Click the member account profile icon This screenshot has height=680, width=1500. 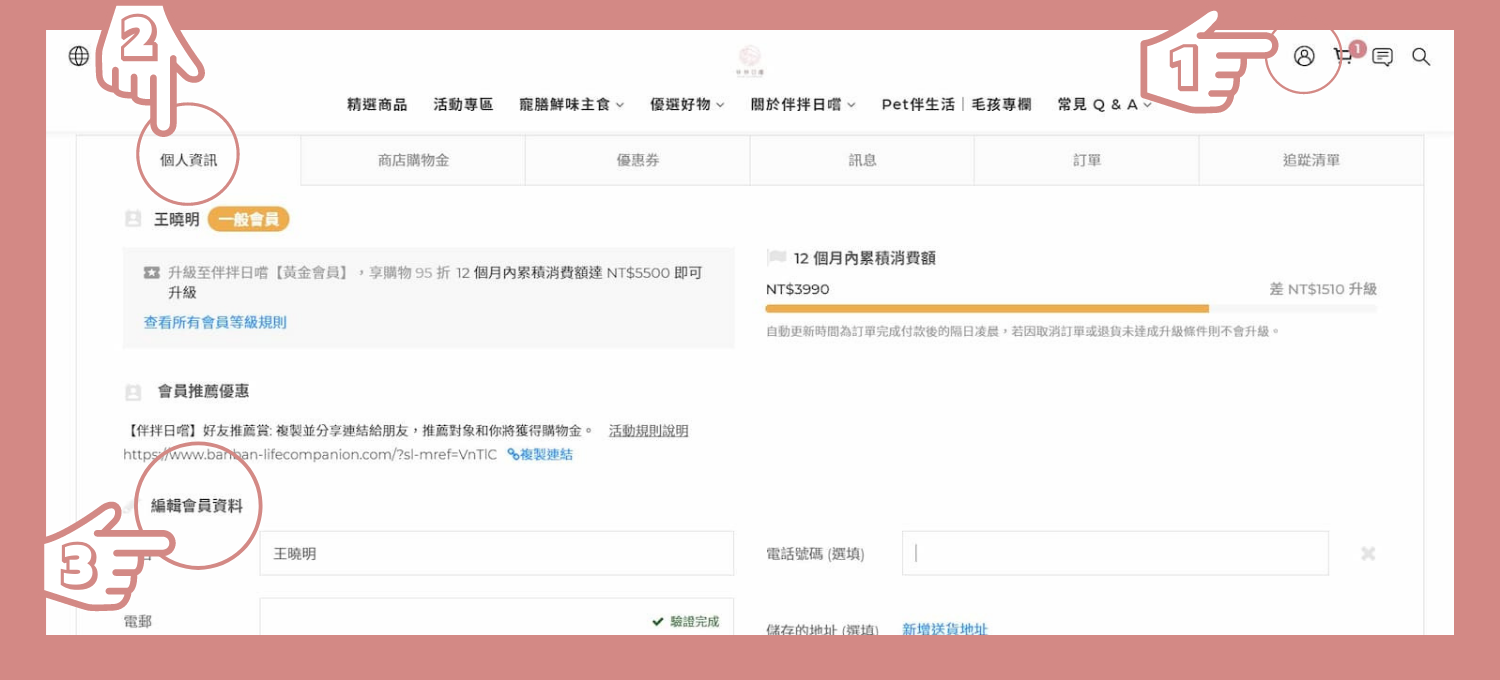click(1304, 56)
